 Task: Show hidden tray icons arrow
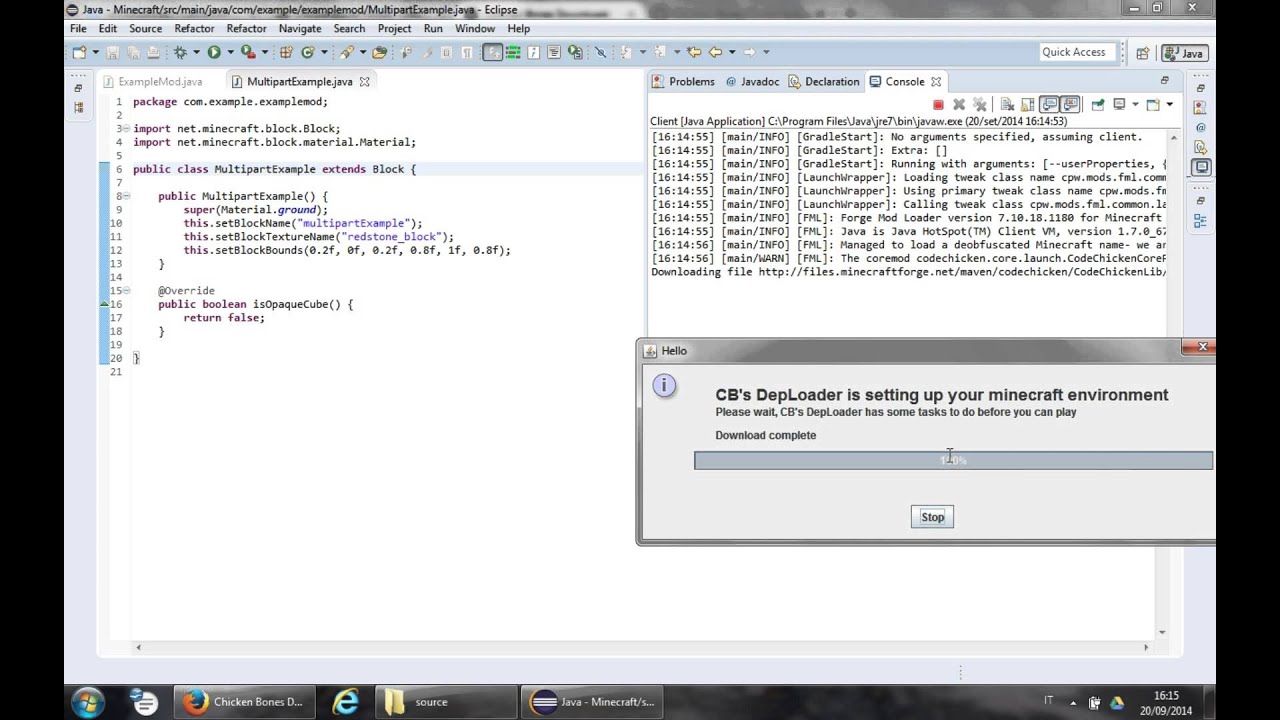click(1073, 702)
